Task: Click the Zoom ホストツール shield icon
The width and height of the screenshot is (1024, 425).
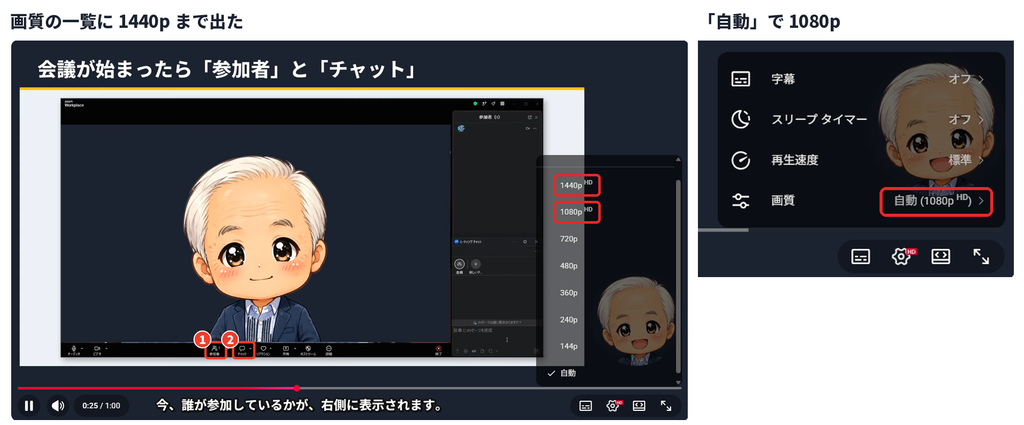Action: [x=308, y=348]
